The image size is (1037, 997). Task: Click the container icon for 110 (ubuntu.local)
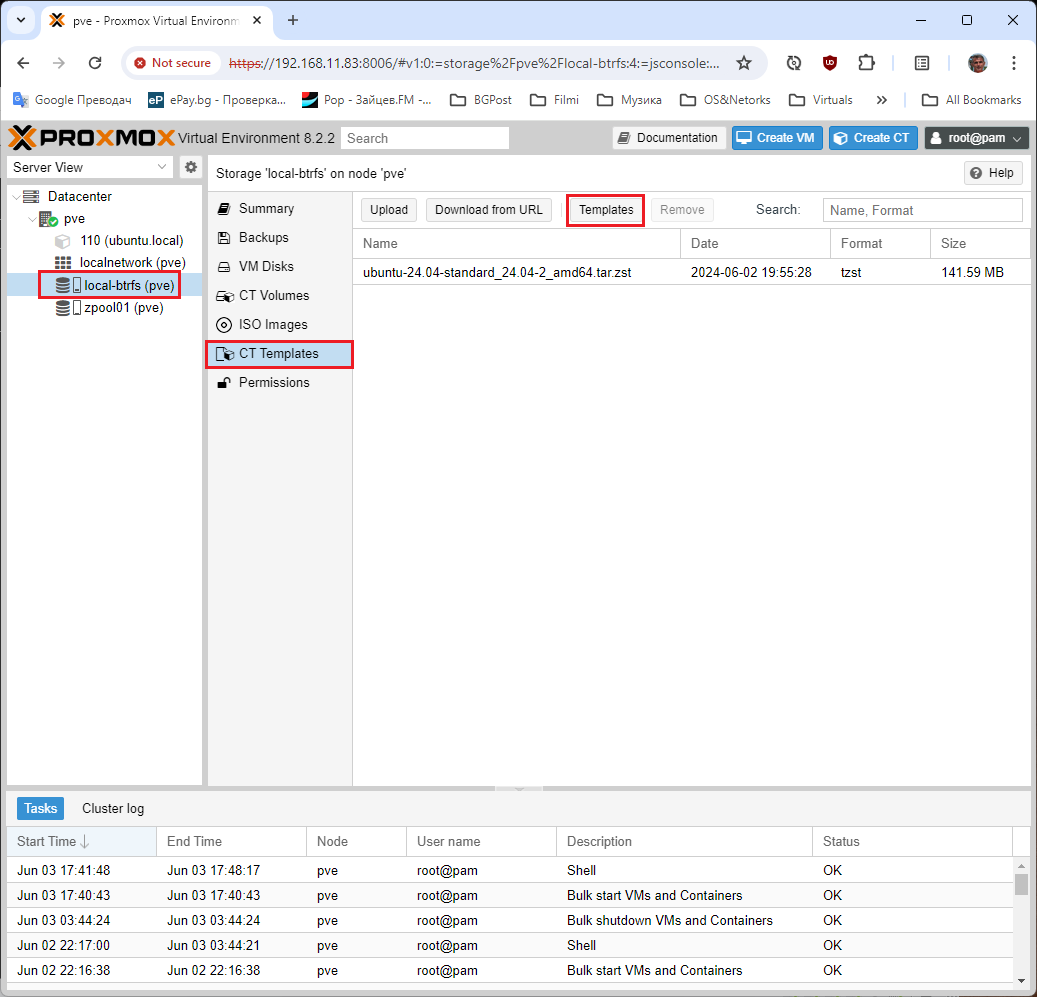click(63, 241)
